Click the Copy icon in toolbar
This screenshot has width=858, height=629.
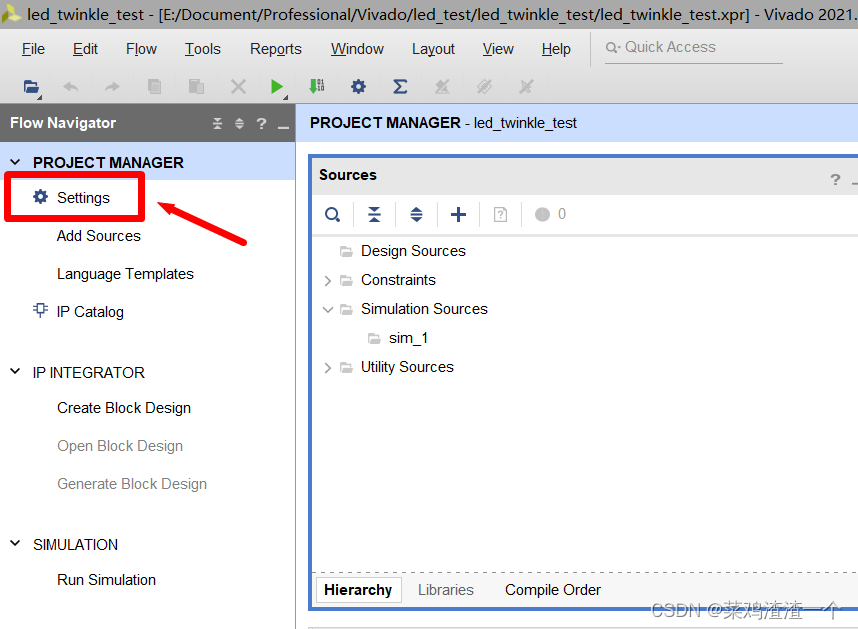154,86
